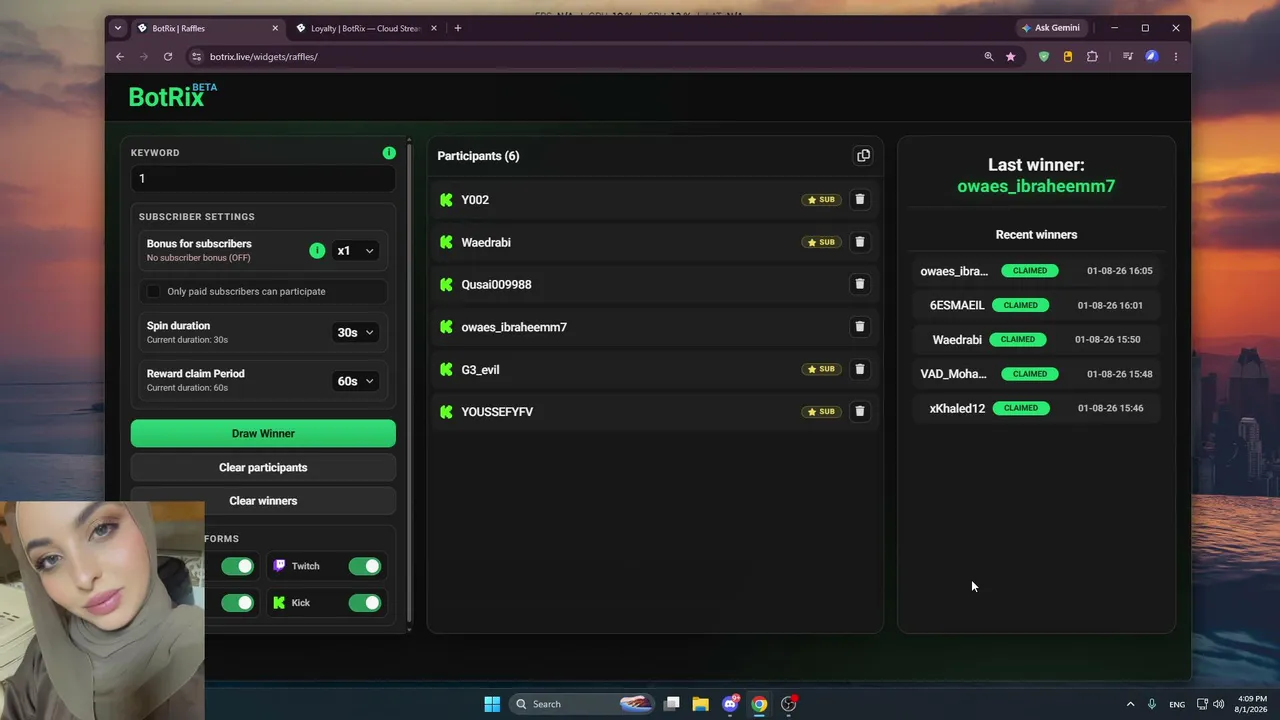Open Task View on the taskbar
1280x720 pixels.
[x=672, y=704]
